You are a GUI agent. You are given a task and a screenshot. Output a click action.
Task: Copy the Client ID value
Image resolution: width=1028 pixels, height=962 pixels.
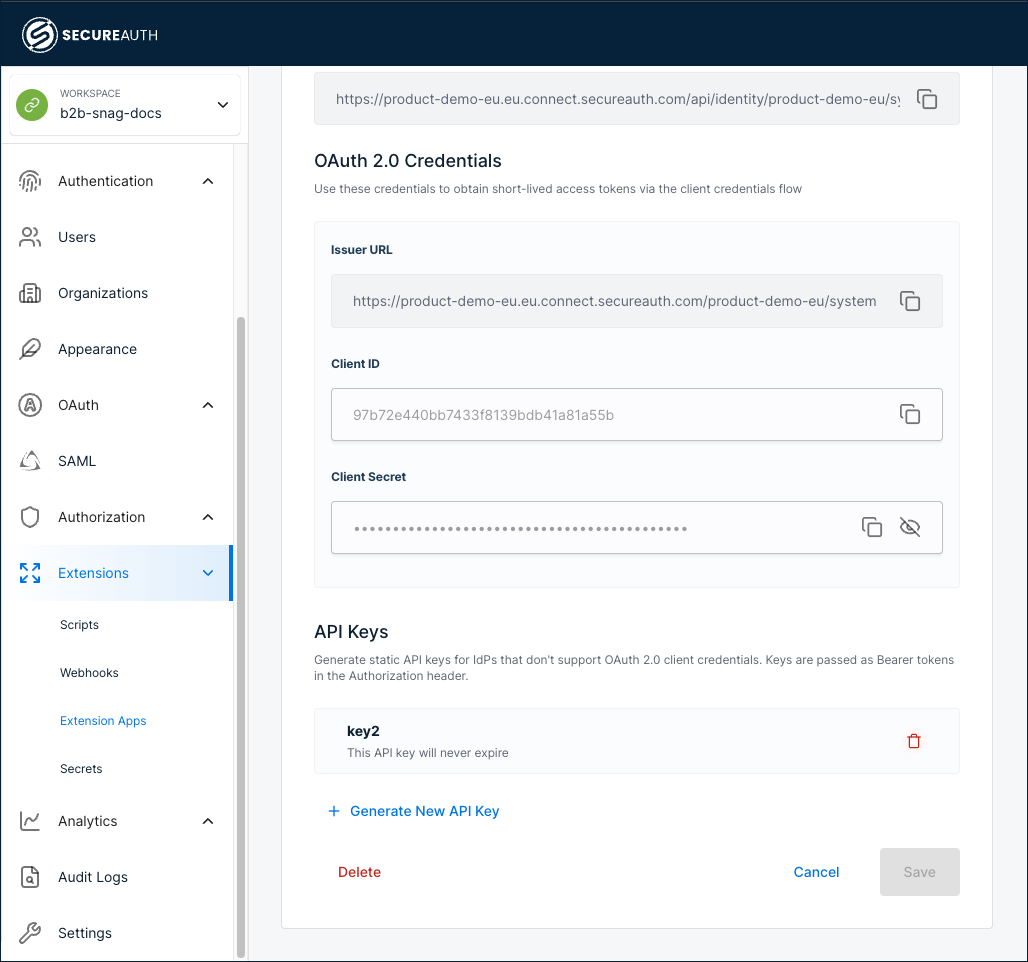pyautogui.click(x=909, y=414)
